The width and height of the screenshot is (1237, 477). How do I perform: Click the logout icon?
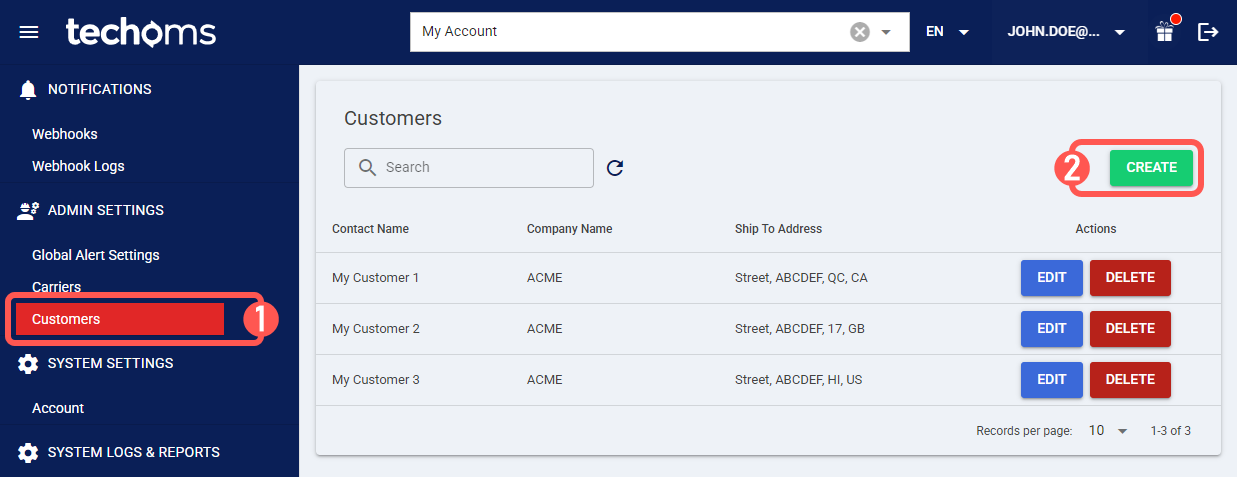pos(1208,32)
